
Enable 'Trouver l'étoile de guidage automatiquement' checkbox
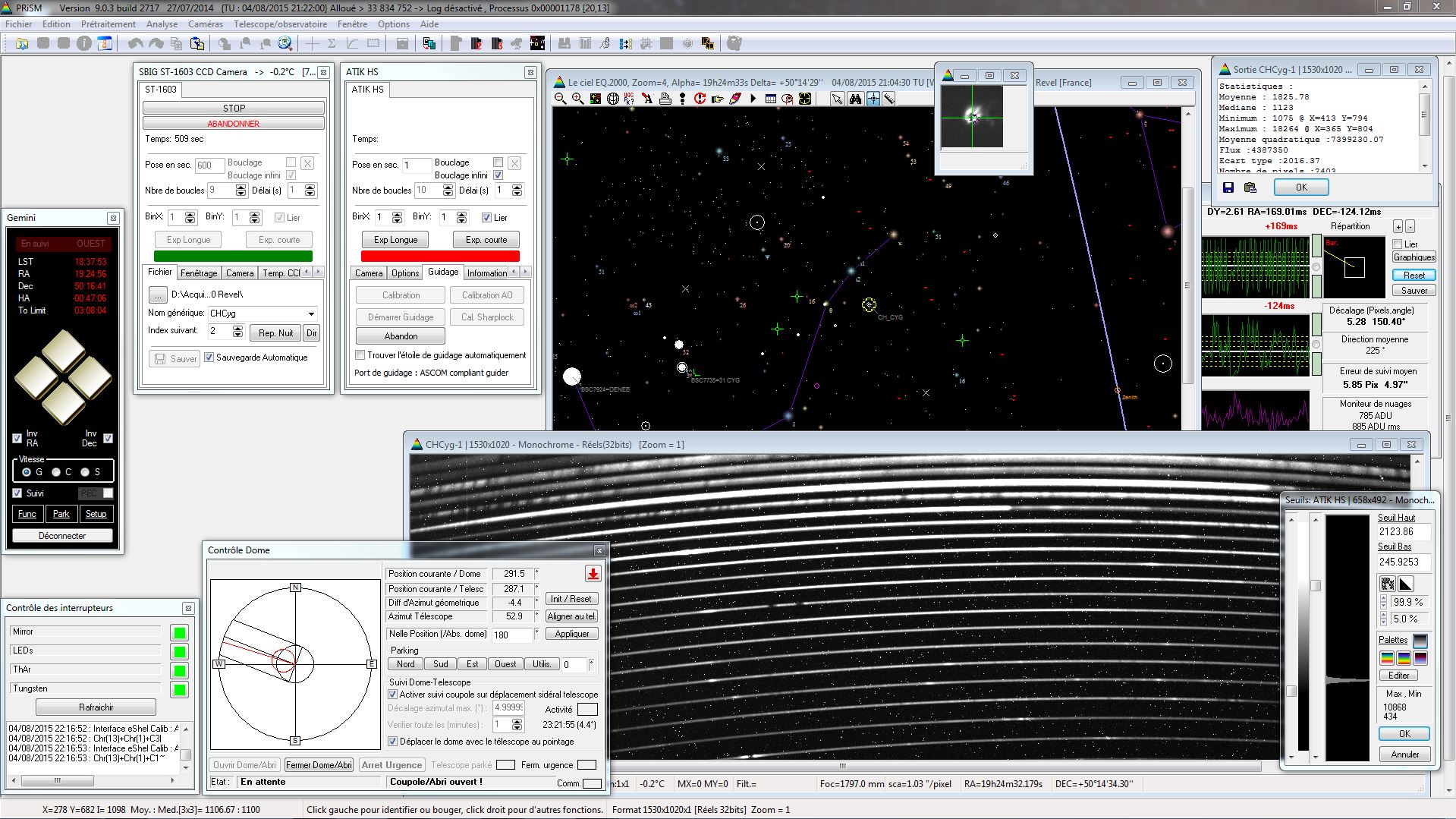click(360, 355)
